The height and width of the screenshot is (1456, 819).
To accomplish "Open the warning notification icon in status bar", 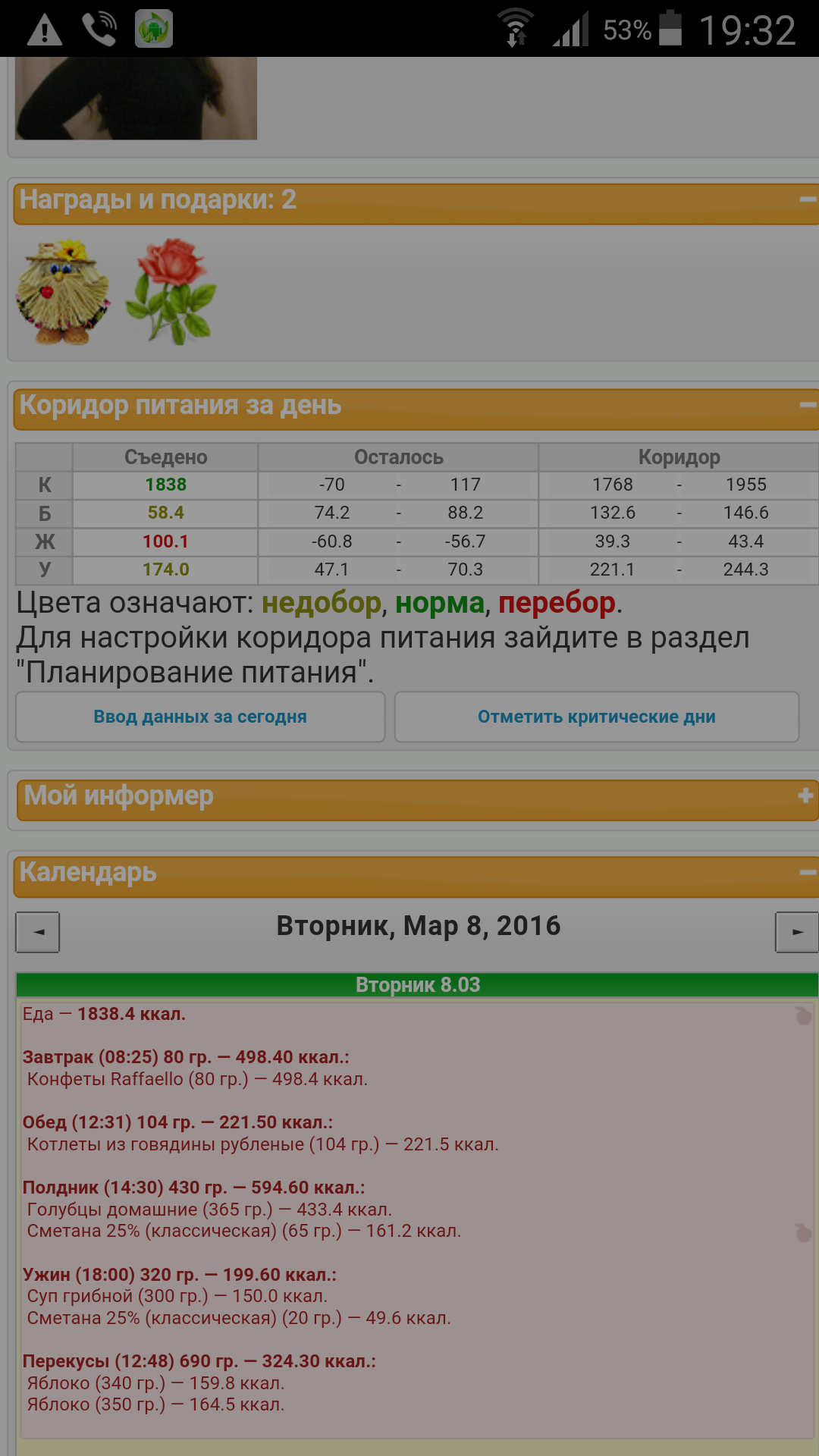I will pyautogui.click(x=45, y=30).
